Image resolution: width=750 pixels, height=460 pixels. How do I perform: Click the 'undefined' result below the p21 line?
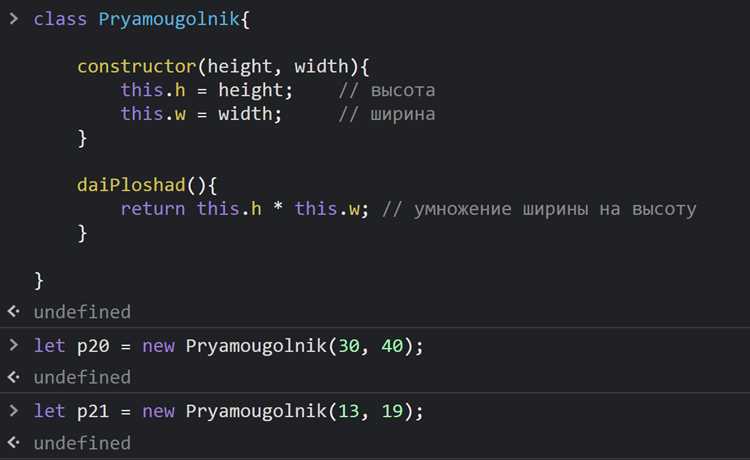[82, 443]
